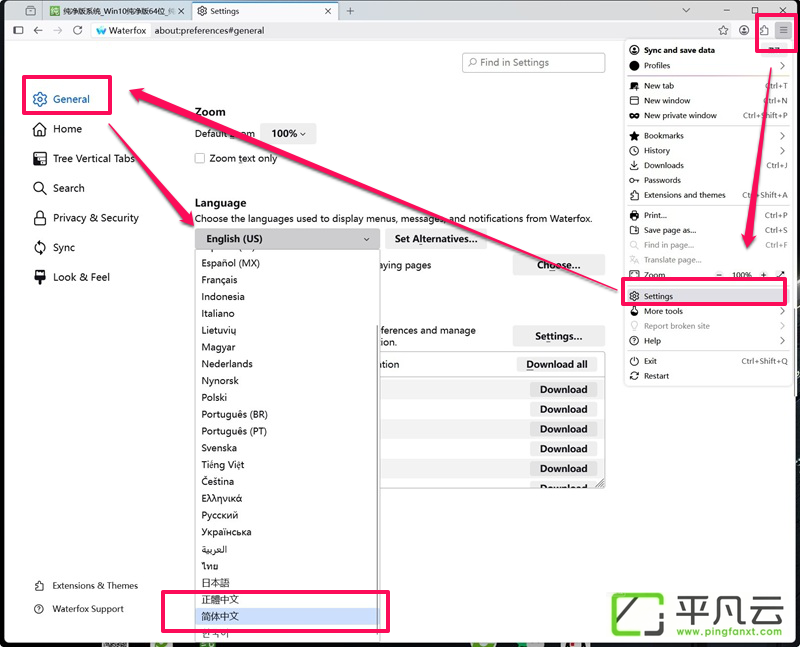Choose Save page as... menu item

point(708,230)
